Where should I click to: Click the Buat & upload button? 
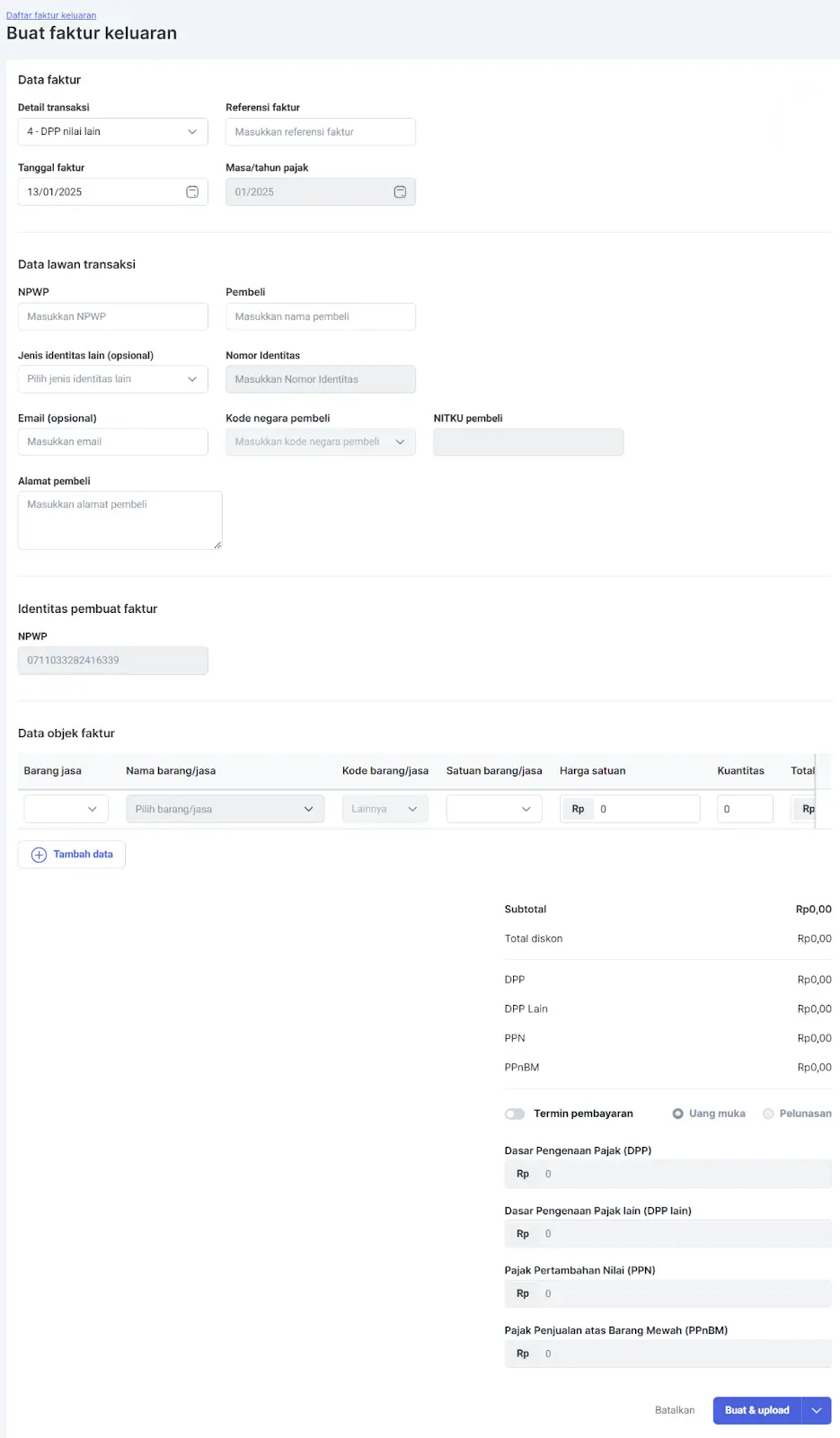tap(757, 1410)
